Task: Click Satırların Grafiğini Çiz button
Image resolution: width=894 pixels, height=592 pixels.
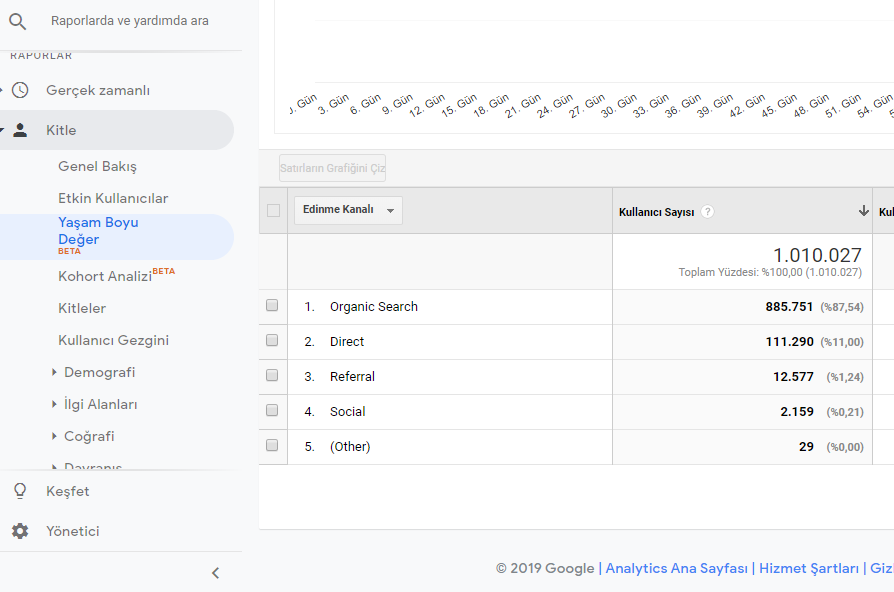Action: [332, 168]
